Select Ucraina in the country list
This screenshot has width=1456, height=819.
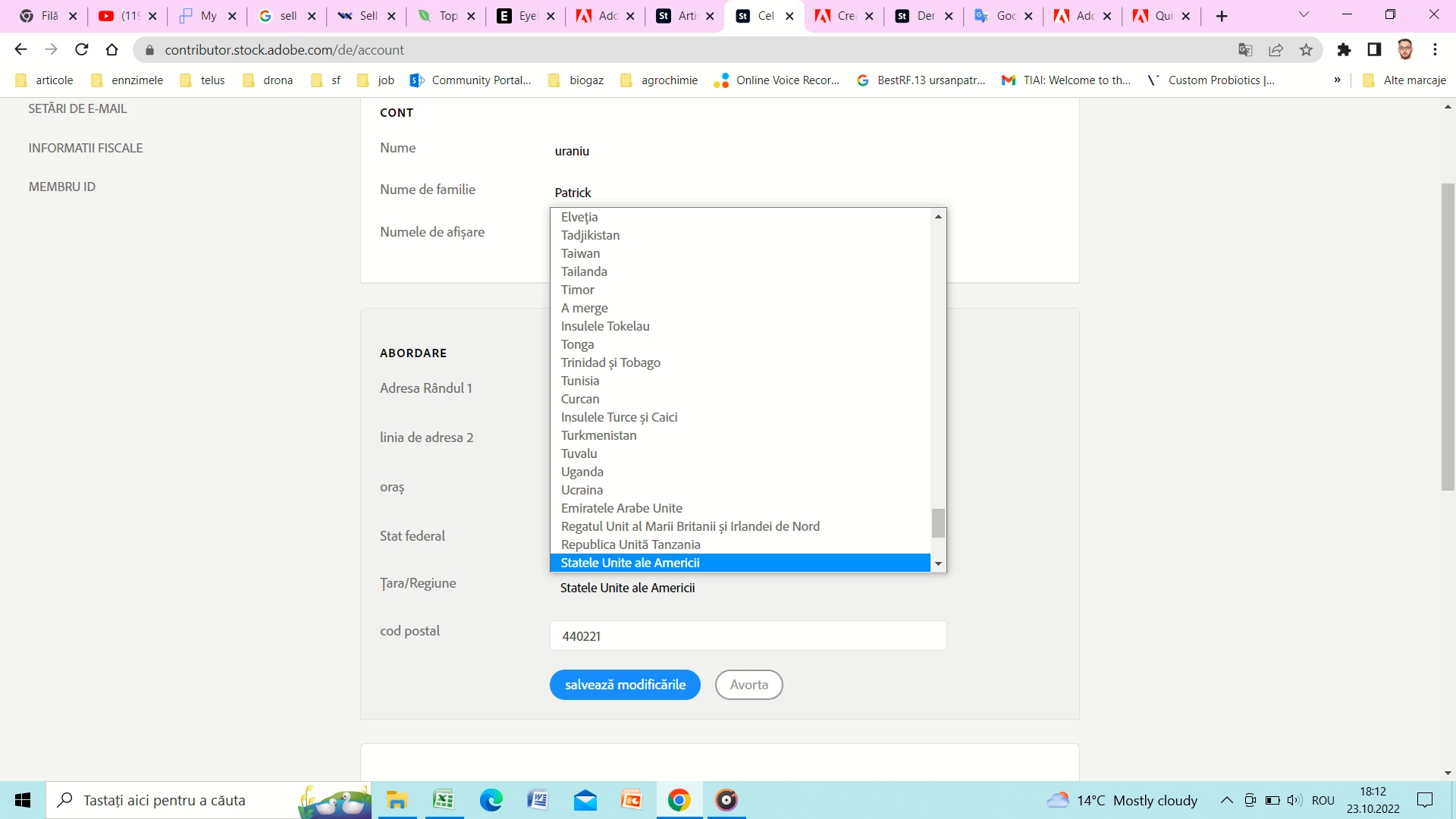(582, 490)
